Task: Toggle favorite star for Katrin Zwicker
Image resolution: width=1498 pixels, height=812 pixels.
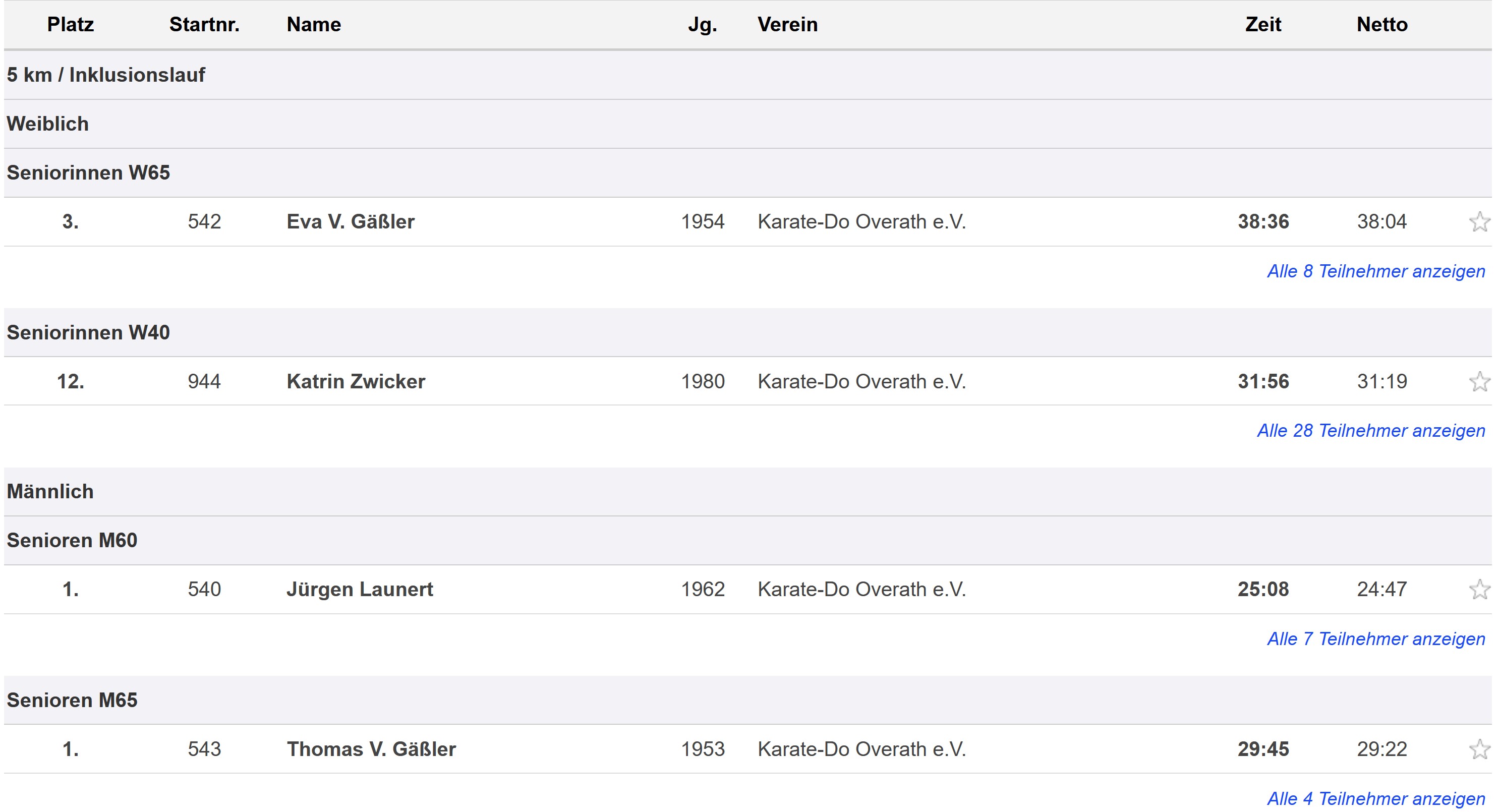Action: tap(1479, 382)
